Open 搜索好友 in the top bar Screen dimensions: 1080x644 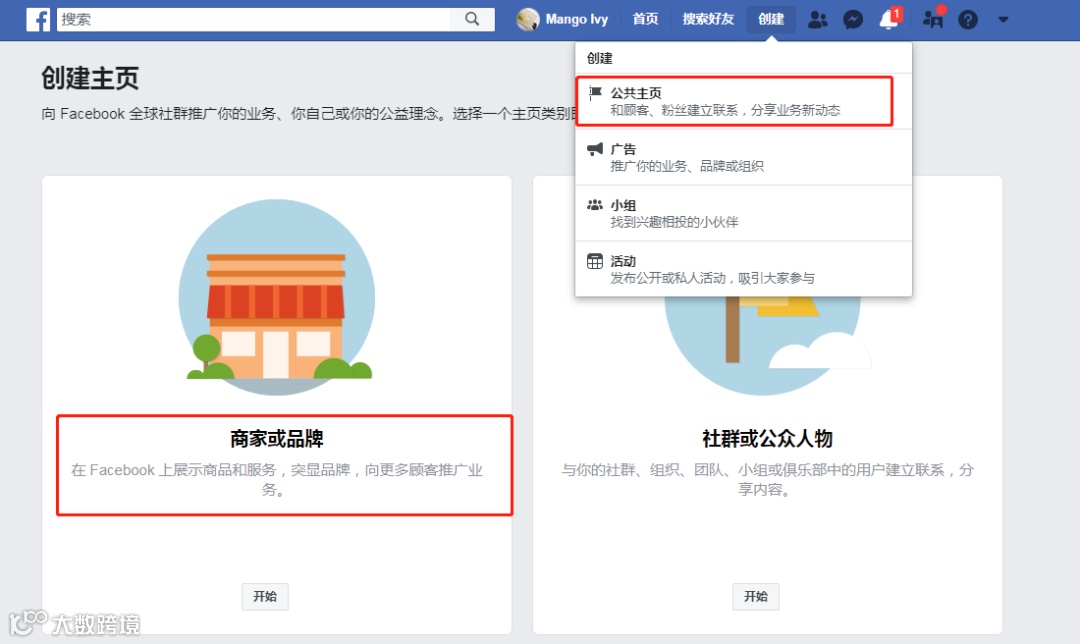[708, 19]
